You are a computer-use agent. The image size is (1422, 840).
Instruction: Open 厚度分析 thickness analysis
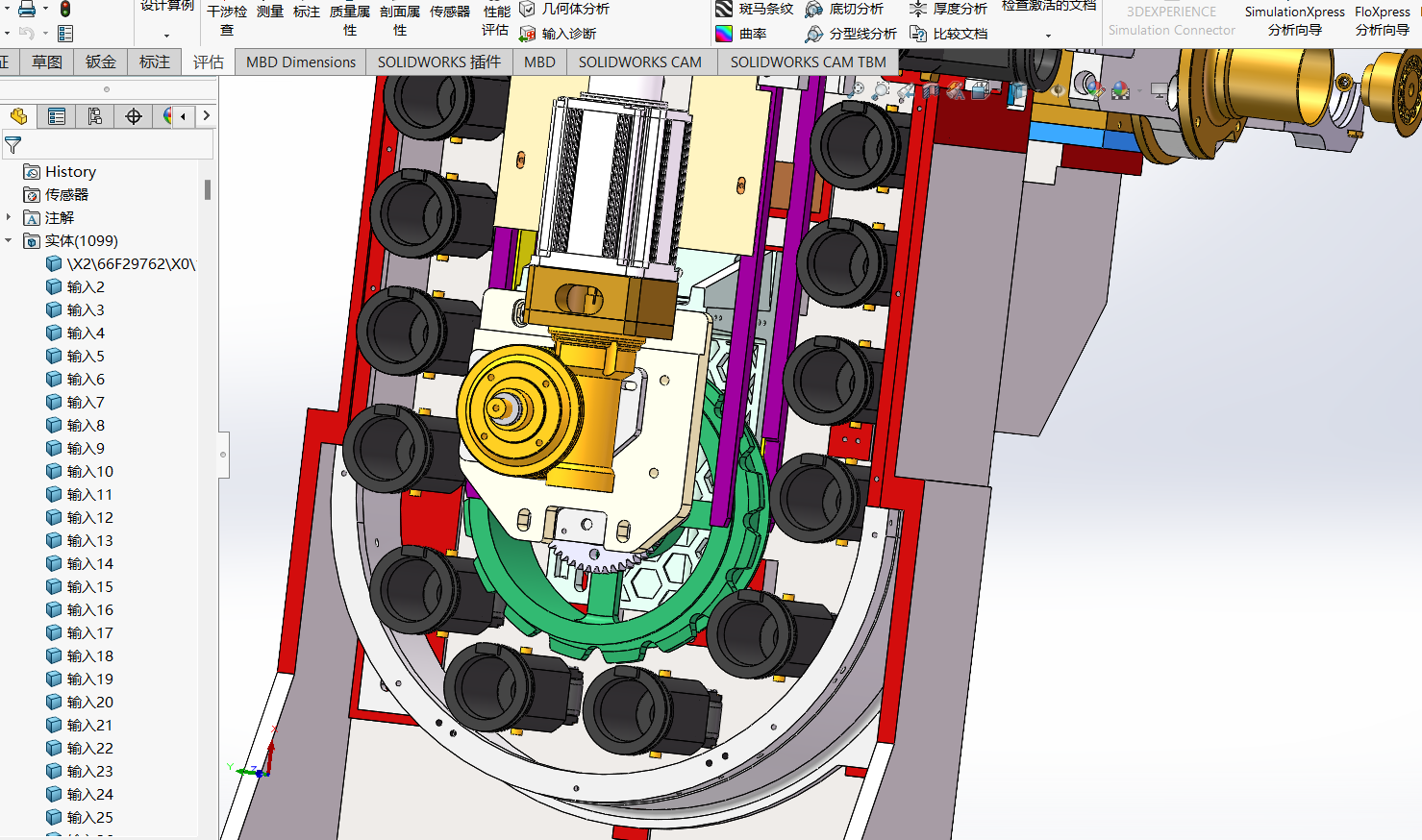click(x=948, y=9)
